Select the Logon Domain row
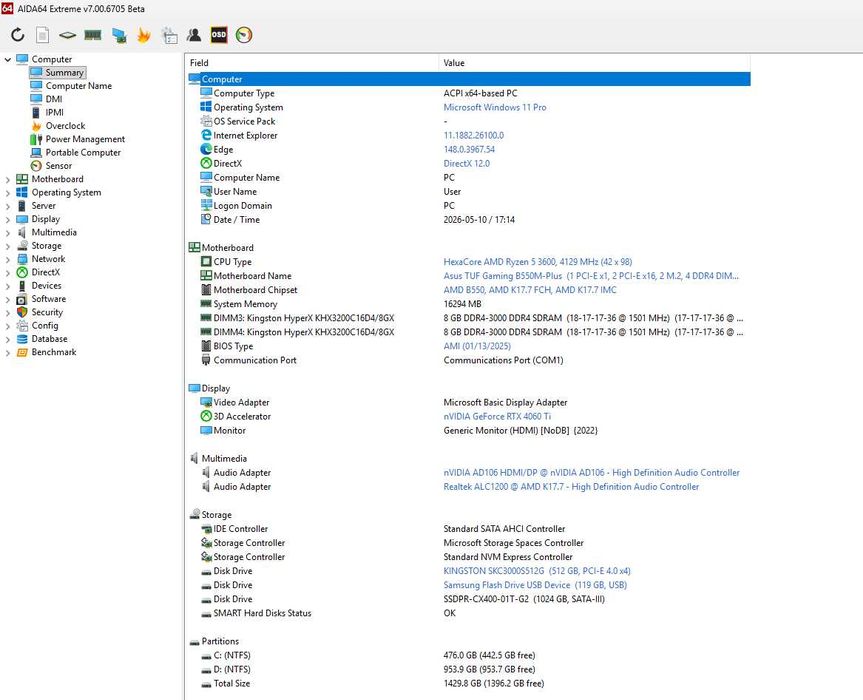This screenshot has height=700, width=863. (469, 205)
